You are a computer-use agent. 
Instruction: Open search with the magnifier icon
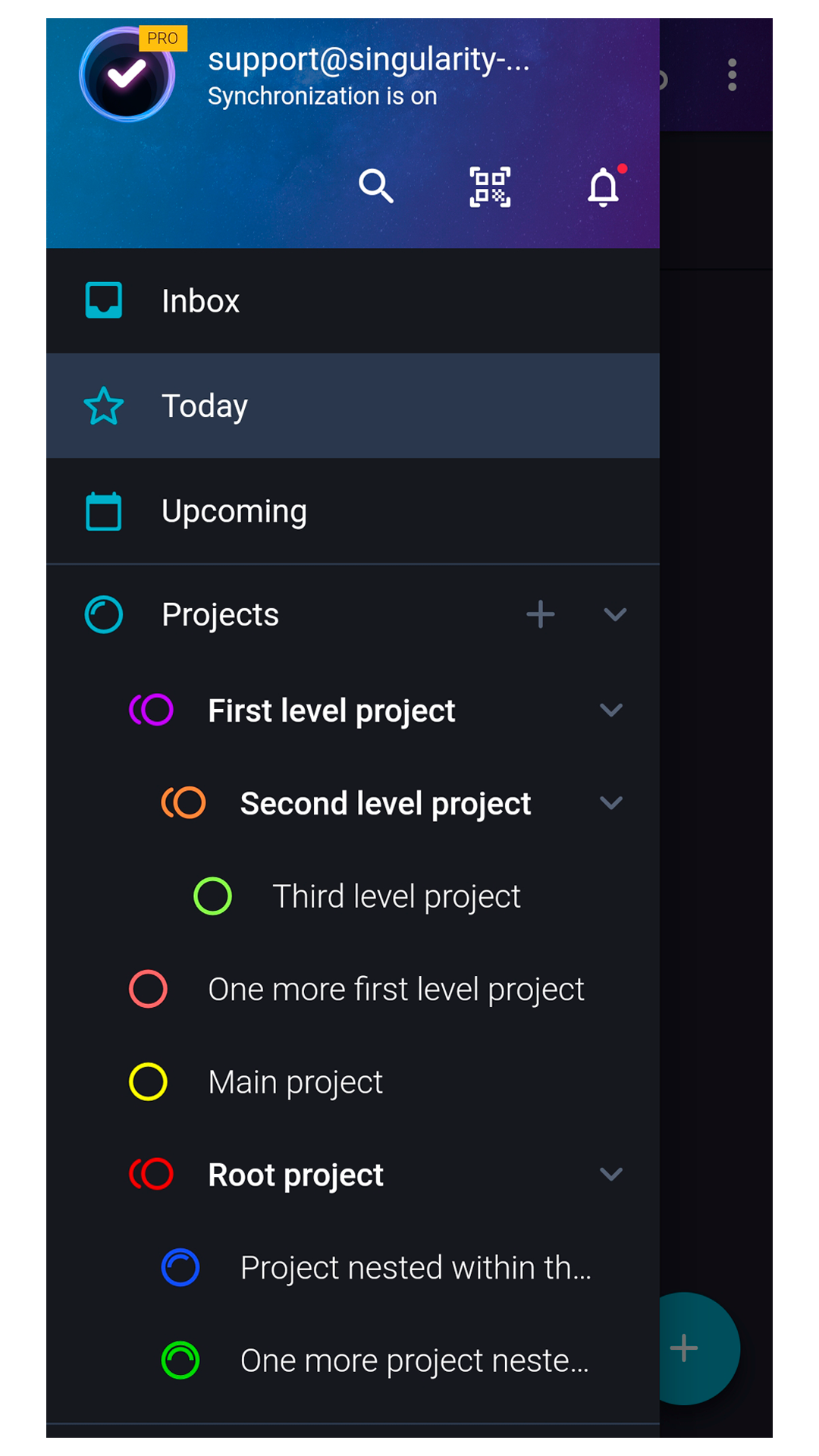[376, 187]
